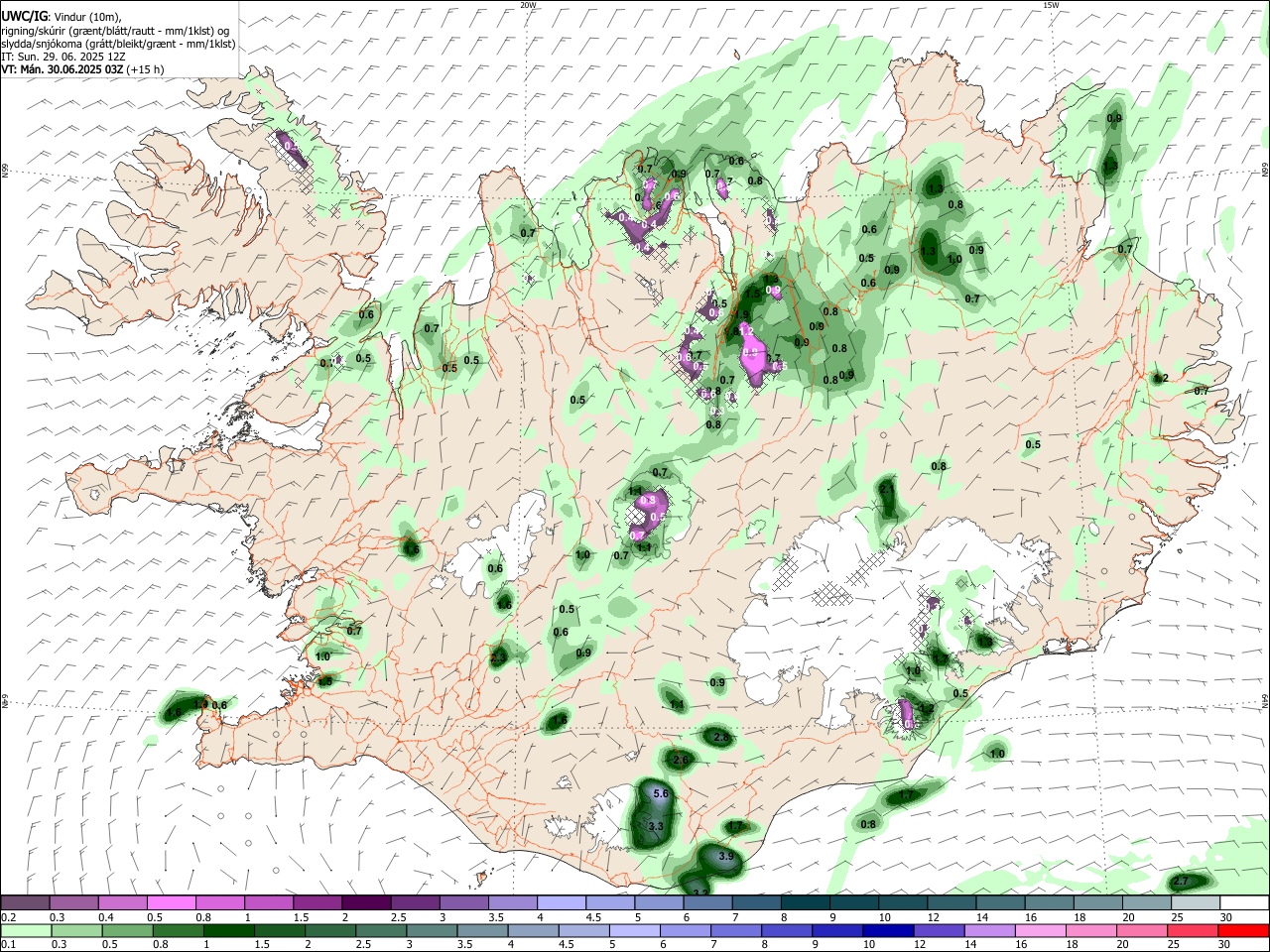This screenshot has width=1270, height=952.
Task: Select the dusky mauve 0.2 snow-scale swatch
Action: point(25,903)
